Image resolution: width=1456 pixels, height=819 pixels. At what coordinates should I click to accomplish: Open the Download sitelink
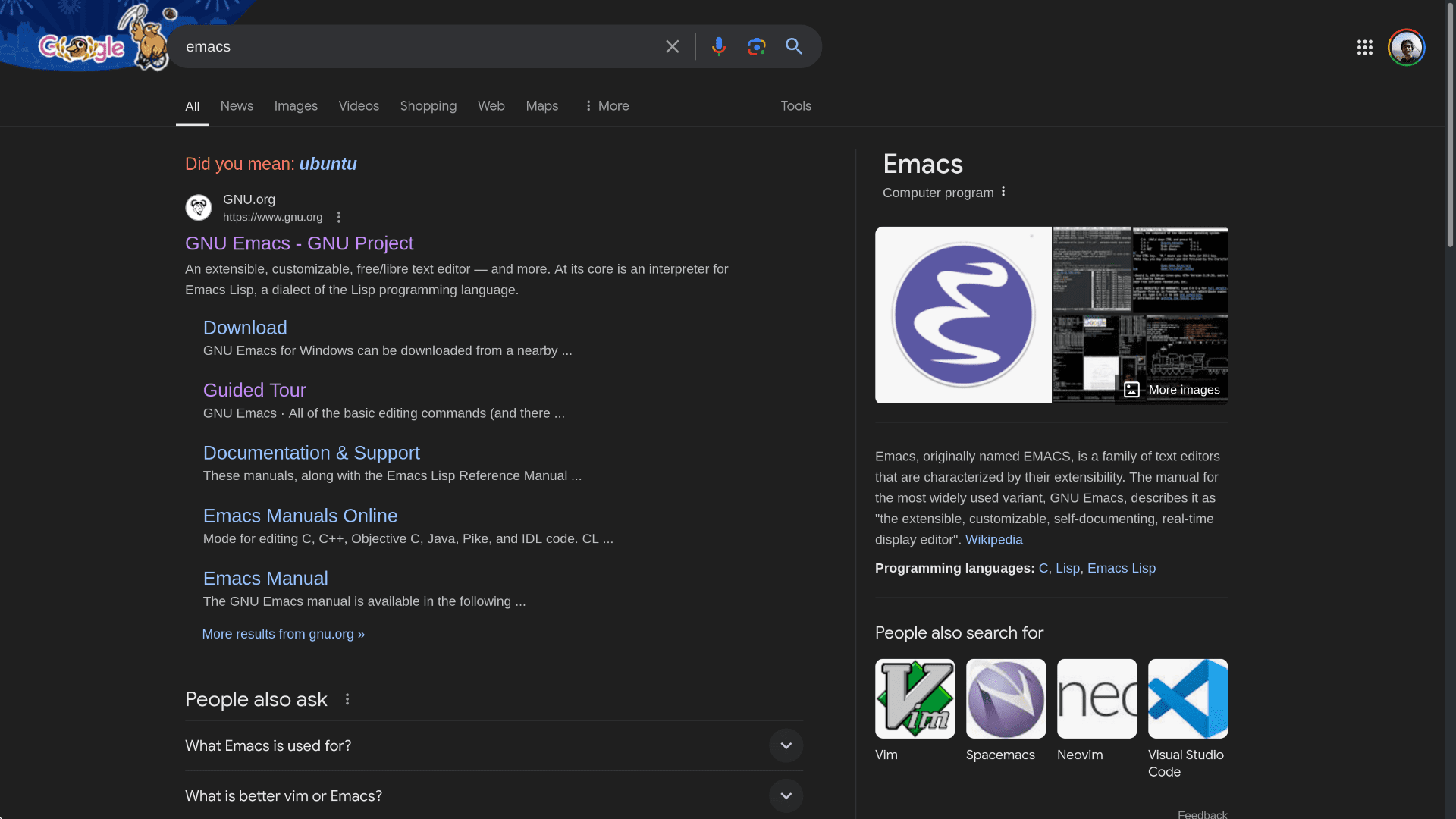[245, 328]
